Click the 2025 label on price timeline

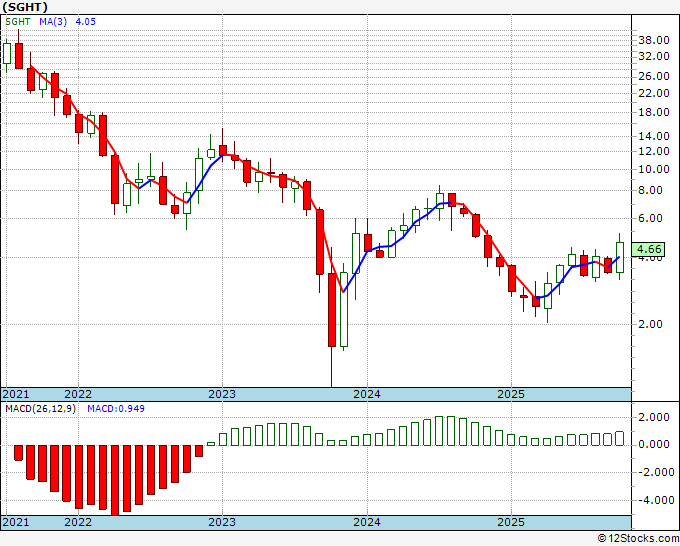pyautogui.click(x=511, y=394)
